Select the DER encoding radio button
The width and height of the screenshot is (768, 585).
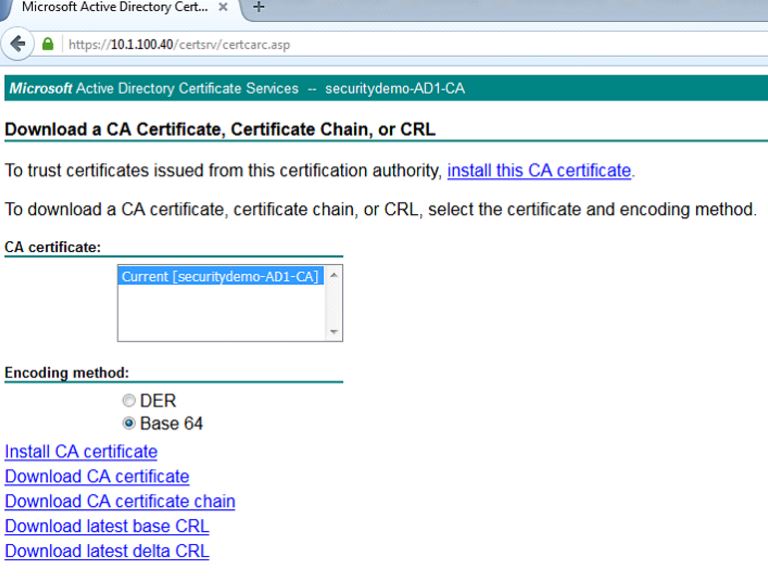pyautogui.click(x=129, y=401)
